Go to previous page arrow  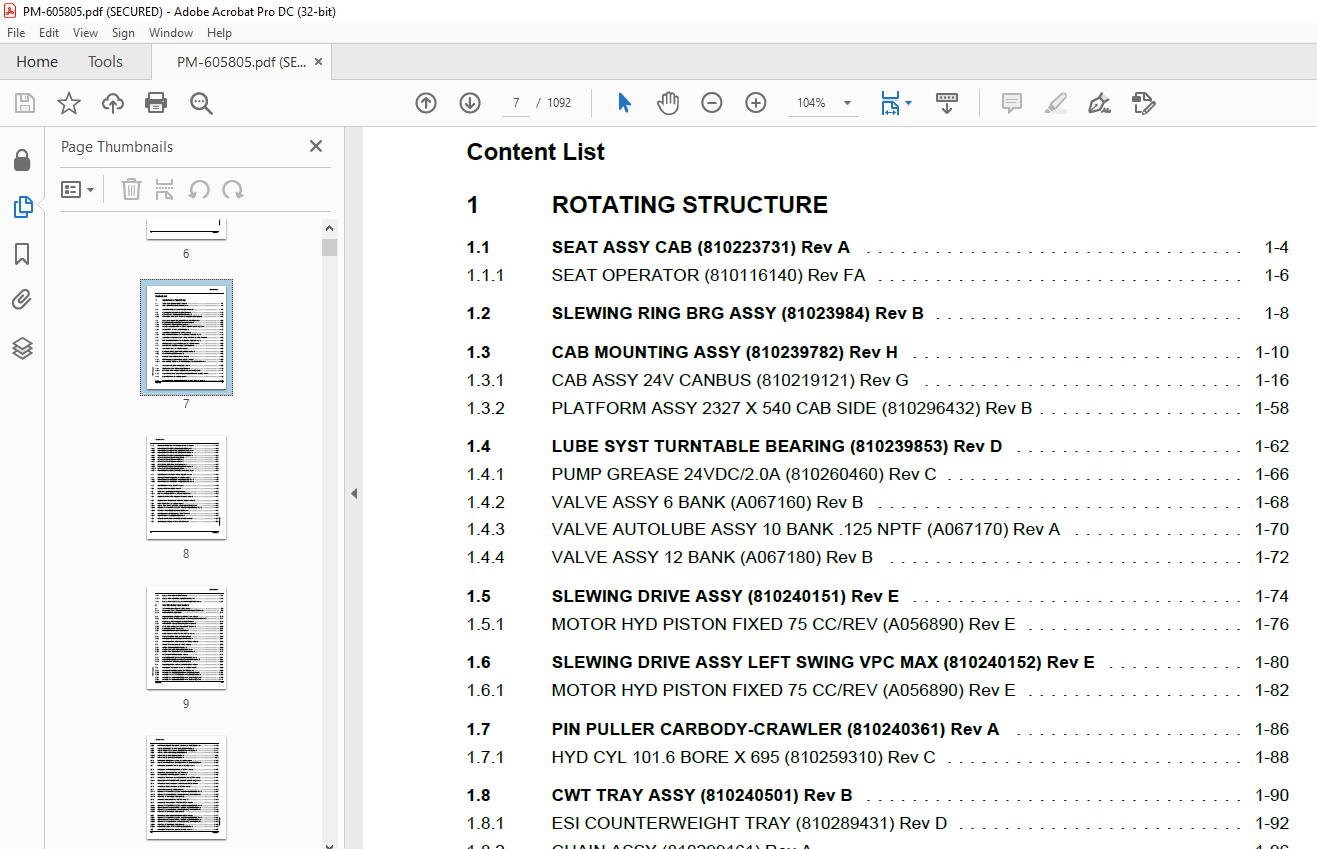click(426, 103)
